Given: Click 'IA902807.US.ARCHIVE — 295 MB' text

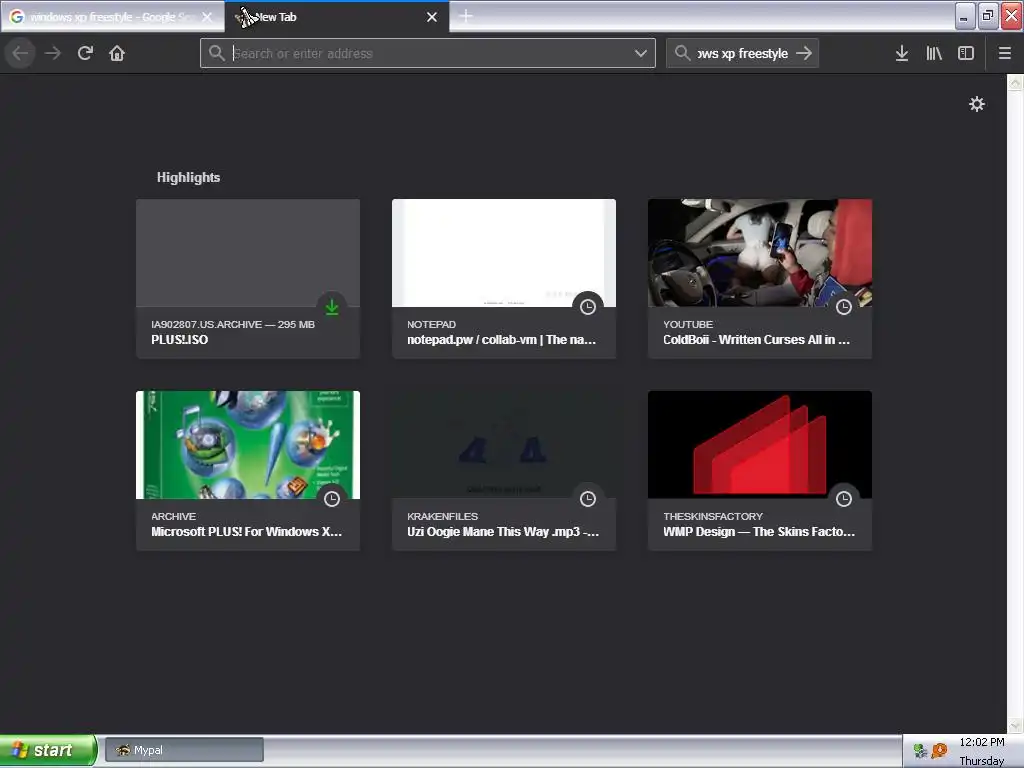Looking at the screenshot, I should click(232, 324).
